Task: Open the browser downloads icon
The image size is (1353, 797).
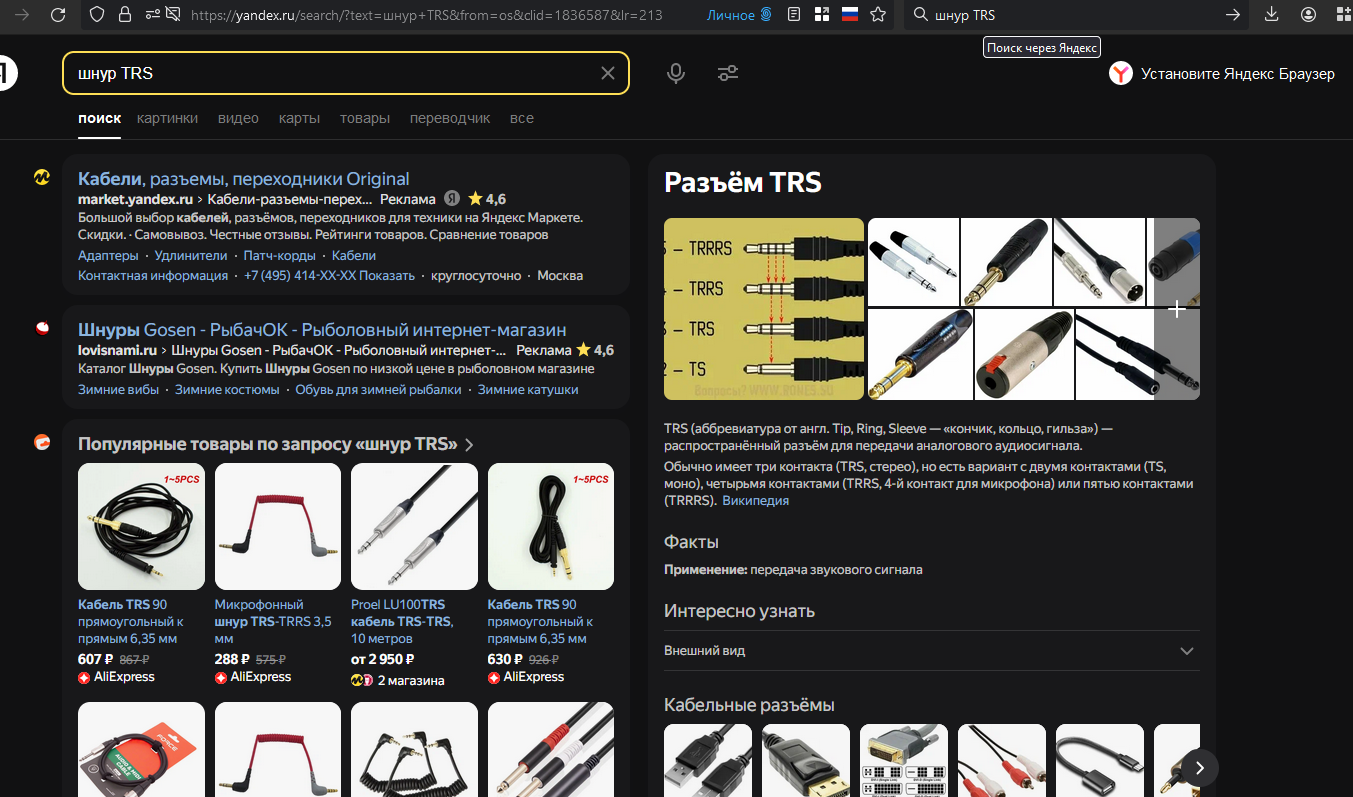Action: [1272, 15]
